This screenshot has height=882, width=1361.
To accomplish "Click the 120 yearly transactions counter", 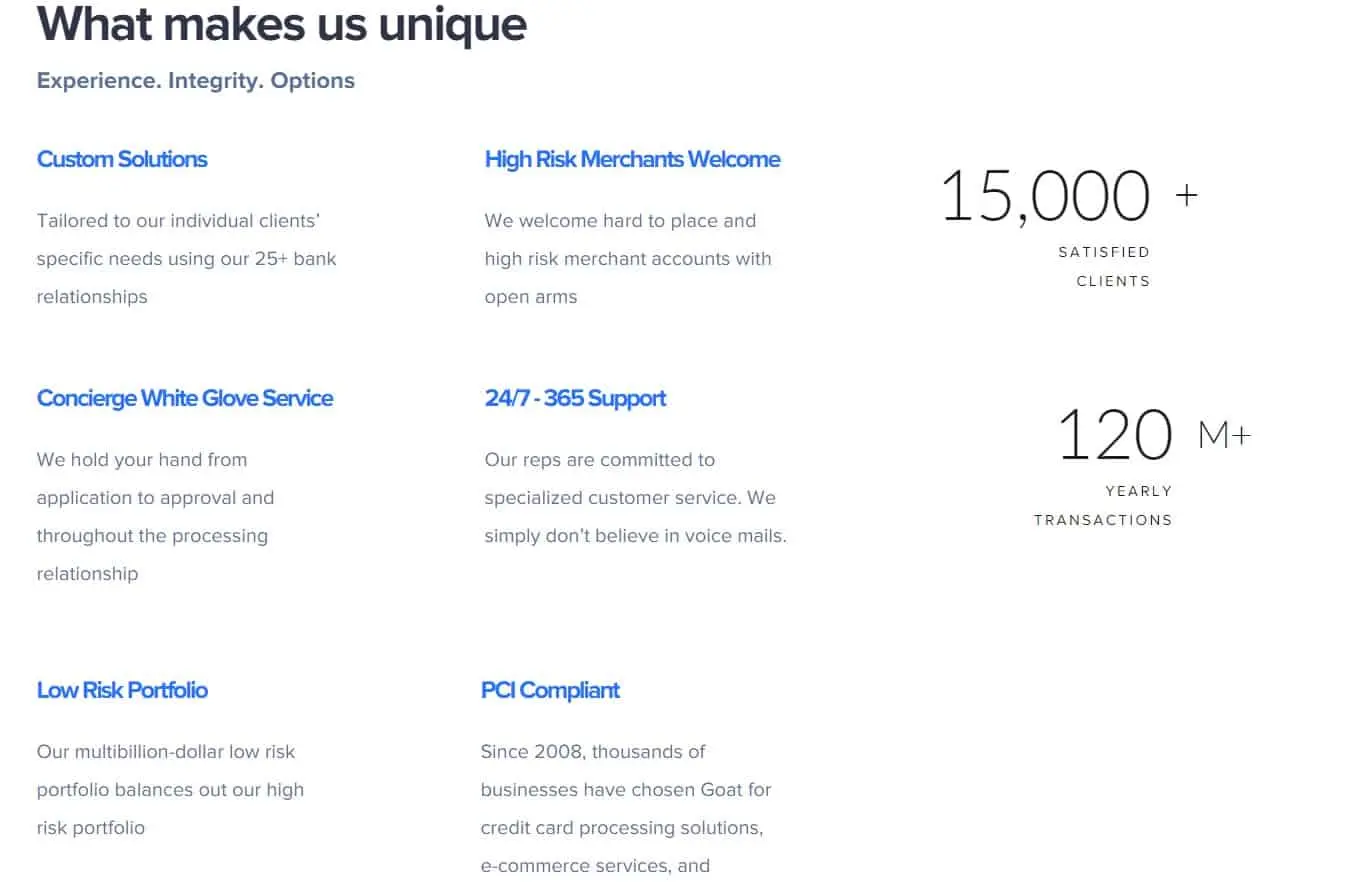I will pos(1115,434).
